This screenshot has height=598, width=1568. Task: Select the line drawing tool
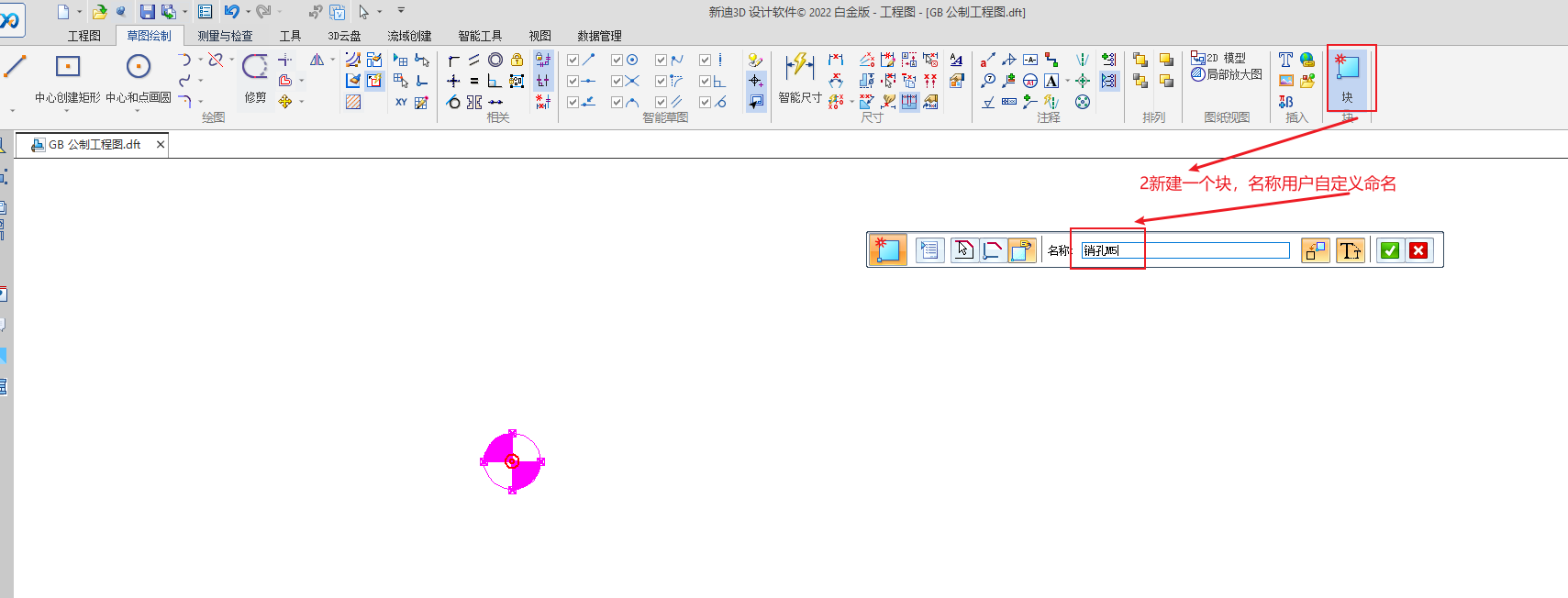(x=16, y=67)
